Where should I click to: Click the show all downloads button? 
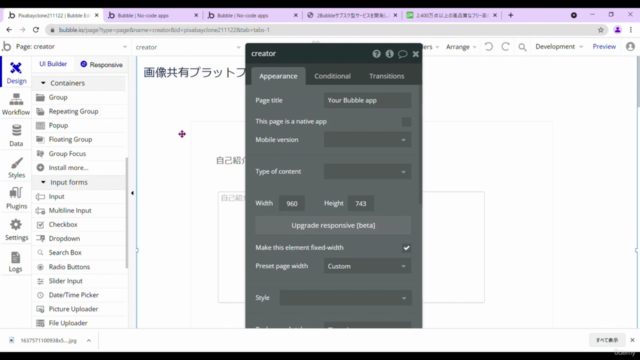coord(607,340)
